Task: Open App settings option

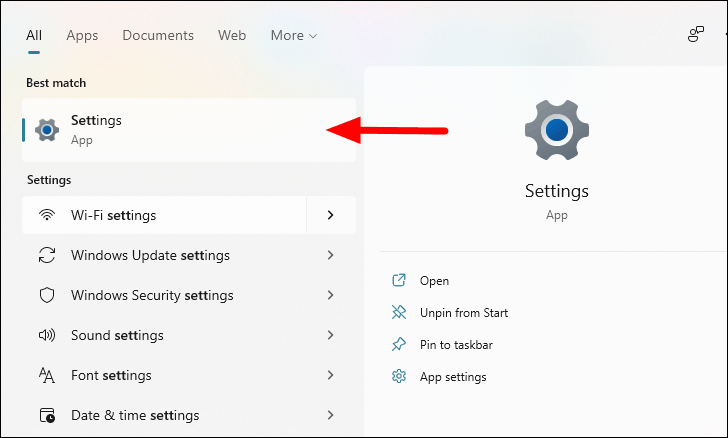Action: (453, 377)
